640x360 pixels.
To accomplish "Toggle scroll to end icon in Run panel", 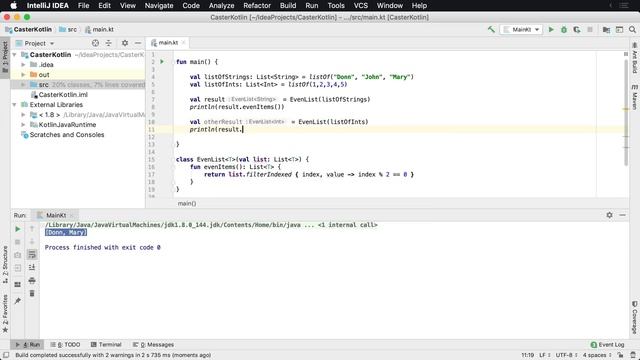I will [32, 267].
